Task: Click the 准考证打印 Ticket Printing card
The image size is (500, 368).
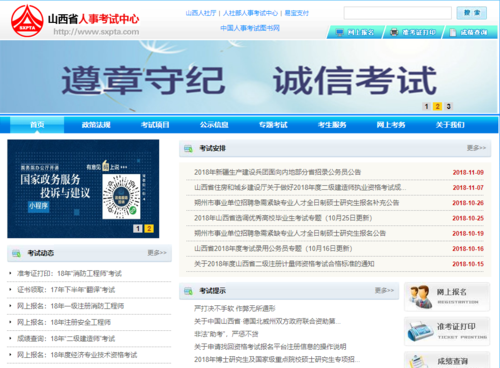Action: (447, 332)
